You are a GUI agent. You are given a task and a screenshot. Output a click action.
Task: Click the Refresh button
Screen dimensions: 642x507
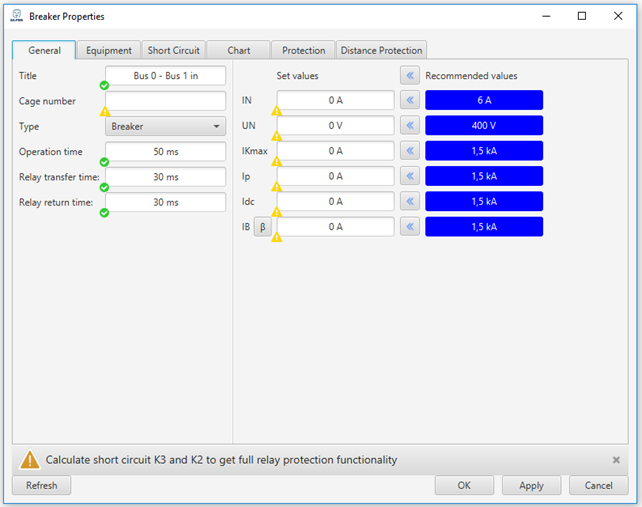pos(41,485)
